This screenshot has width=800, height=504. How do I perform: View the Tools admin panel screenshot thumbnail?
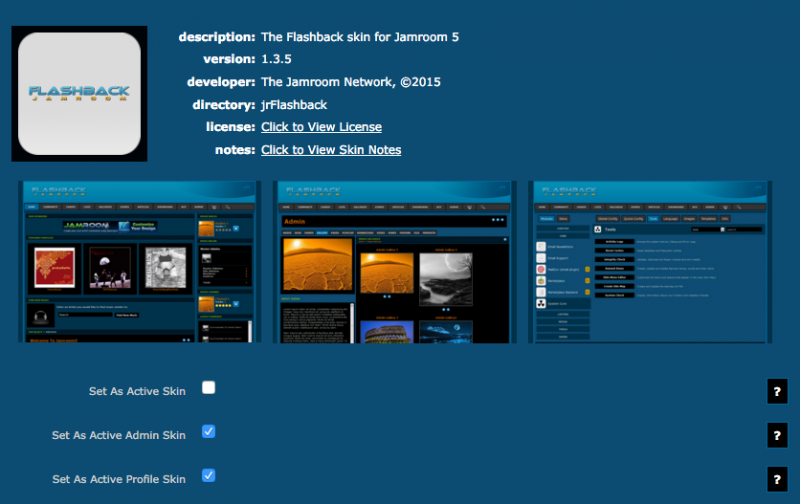[x=650, y=262]
